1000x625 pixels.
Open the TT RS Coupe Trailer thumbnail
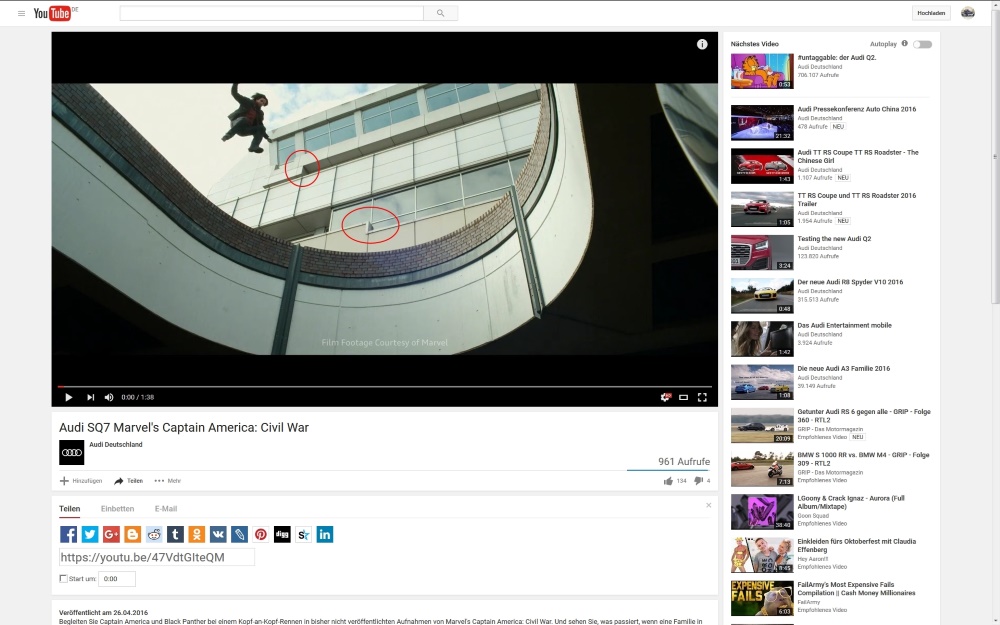(x=762, y=209)
